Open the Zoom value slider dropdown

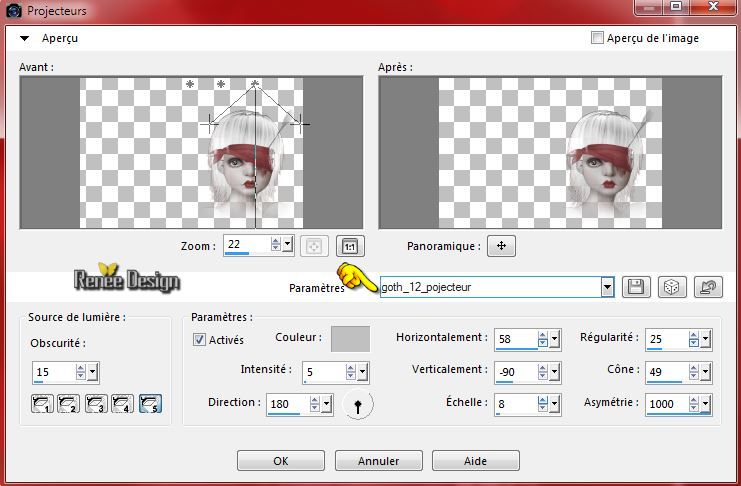288,245
